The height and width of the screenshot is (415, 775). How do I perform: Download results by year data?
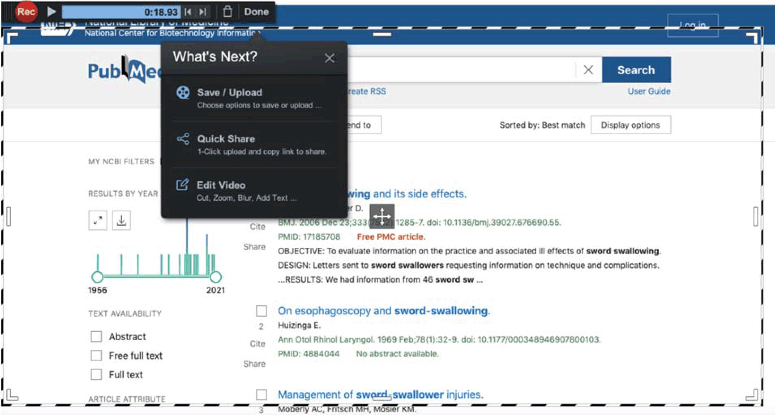121,220
